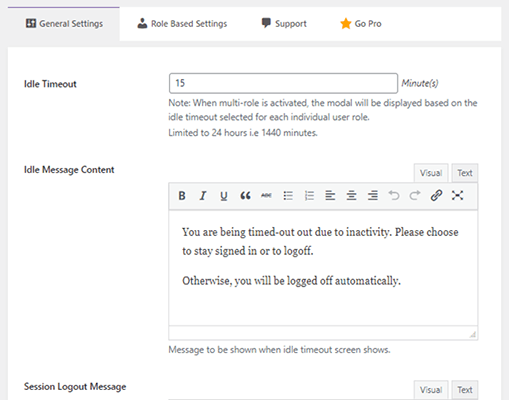This screenshot has height=400, width=509.
Task: Switch to Role Based Settings tab
Action: pyautogui.click(x=182, y=24)
